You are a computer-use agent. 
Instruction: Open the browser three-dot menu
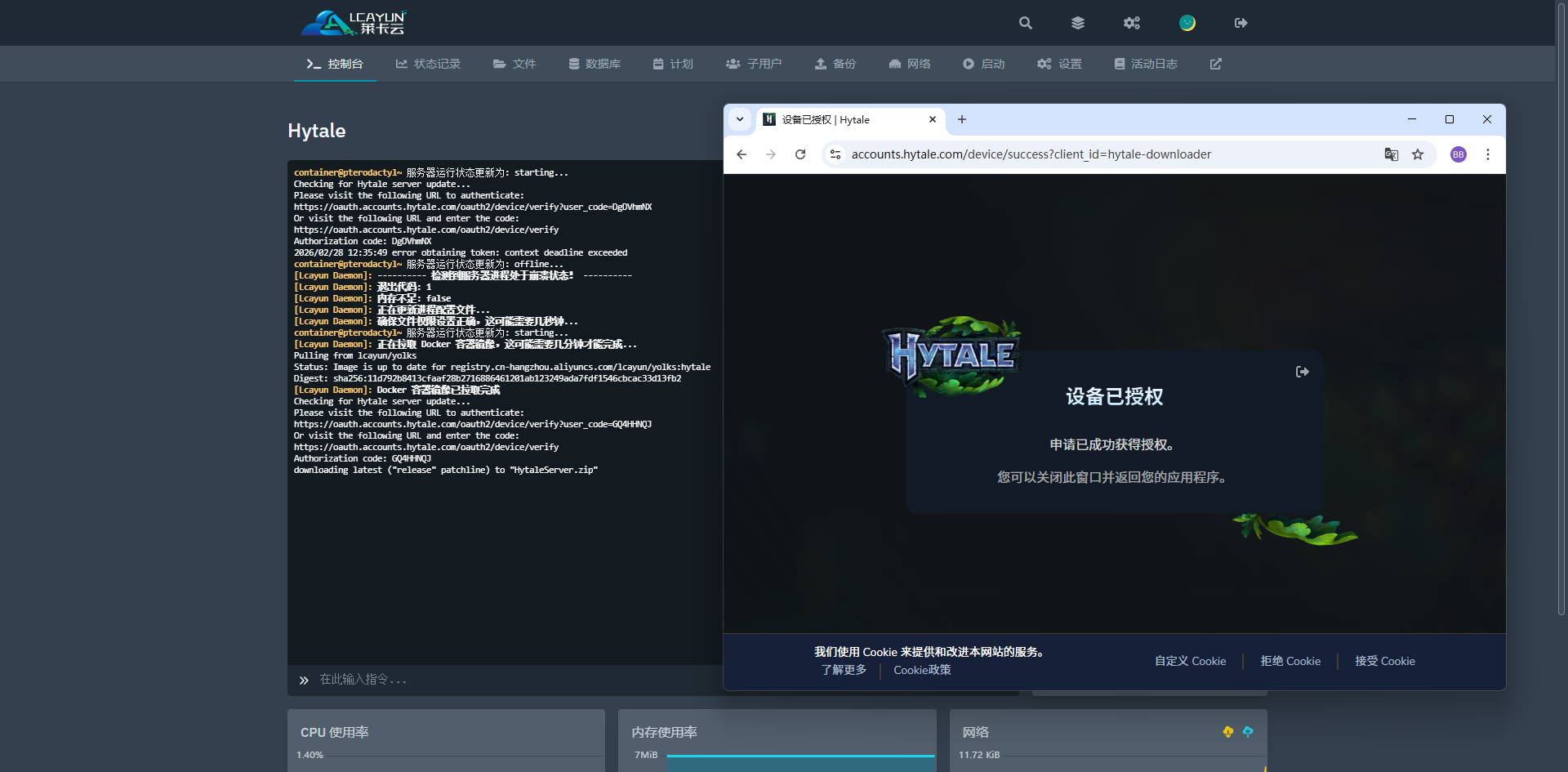1488,154
